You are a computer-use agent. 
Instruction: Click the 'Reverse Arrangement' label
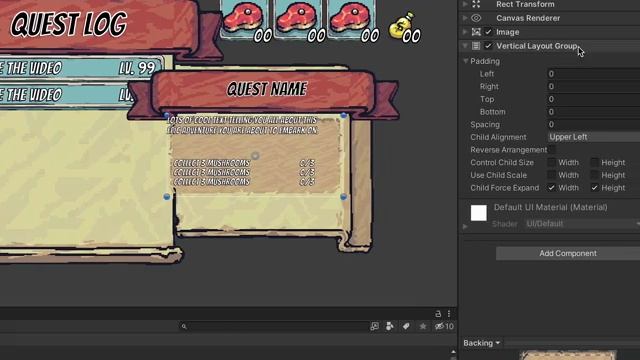coord(509,150)
